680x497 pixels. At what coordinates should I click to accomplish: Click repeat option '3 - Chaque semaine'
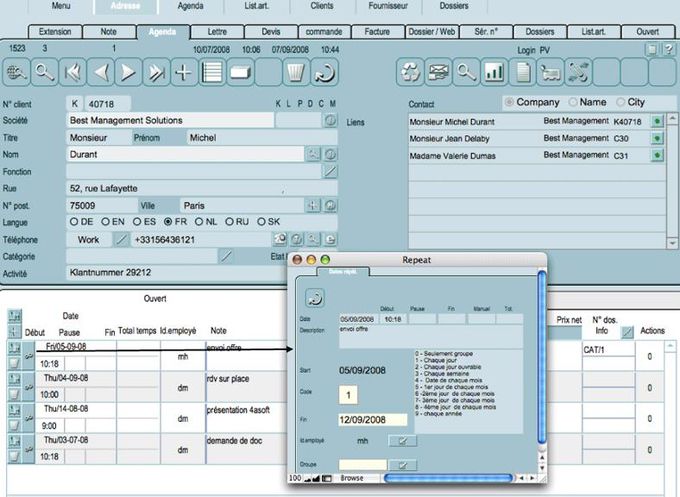441,373
